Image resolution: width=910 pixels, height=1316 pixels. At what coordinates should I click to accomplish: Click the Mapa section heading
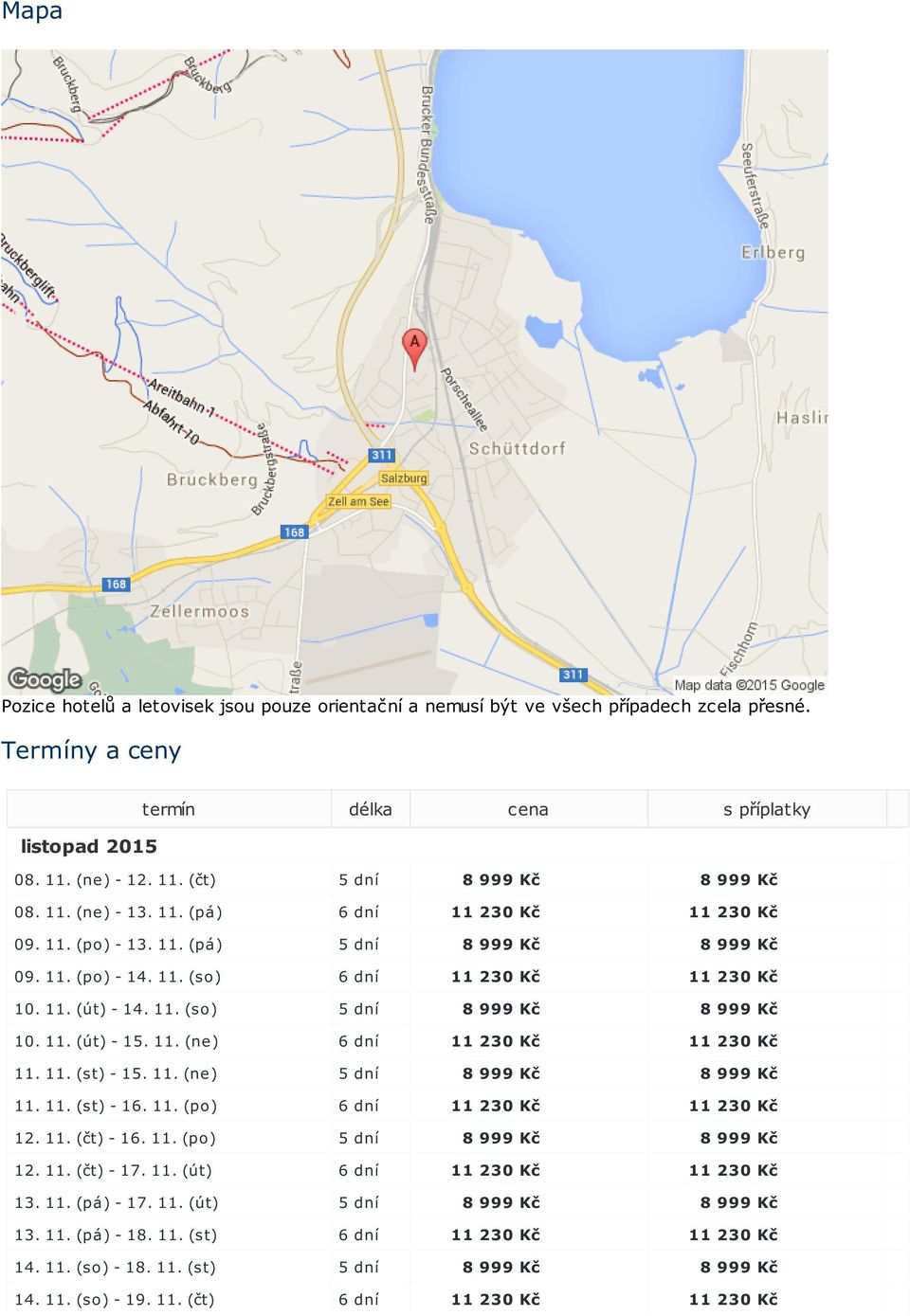(32, 11)
